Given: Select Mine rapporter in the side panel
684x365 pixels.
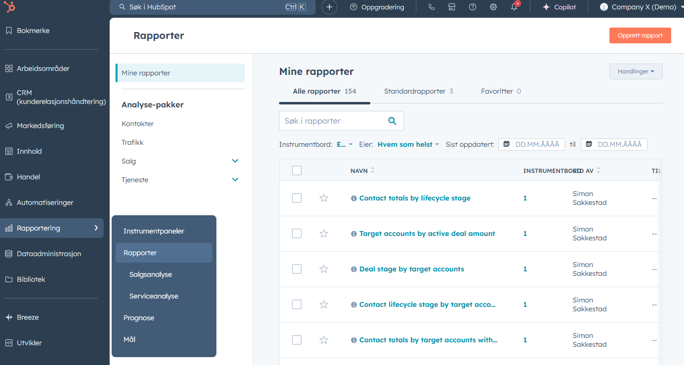Looking at the screenshot, I should [x=180, y=73].
